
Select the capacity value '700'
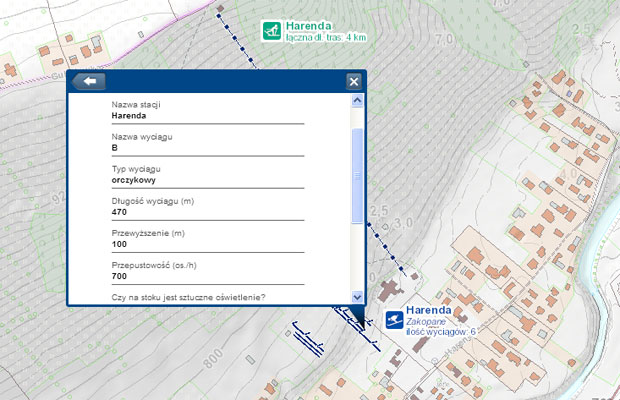(x=119, y=276)
